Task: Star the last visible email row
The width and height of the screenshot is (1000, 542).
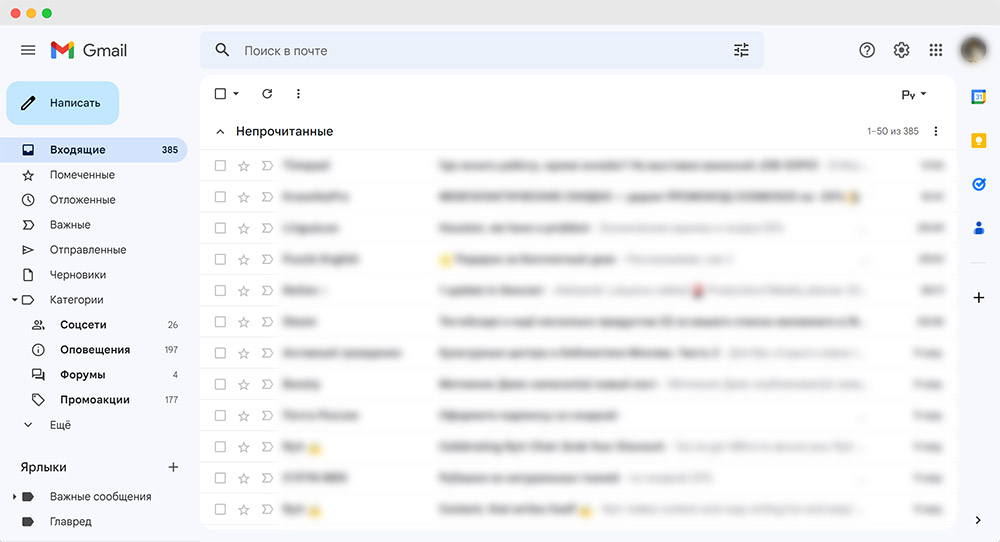Action: 244,509
